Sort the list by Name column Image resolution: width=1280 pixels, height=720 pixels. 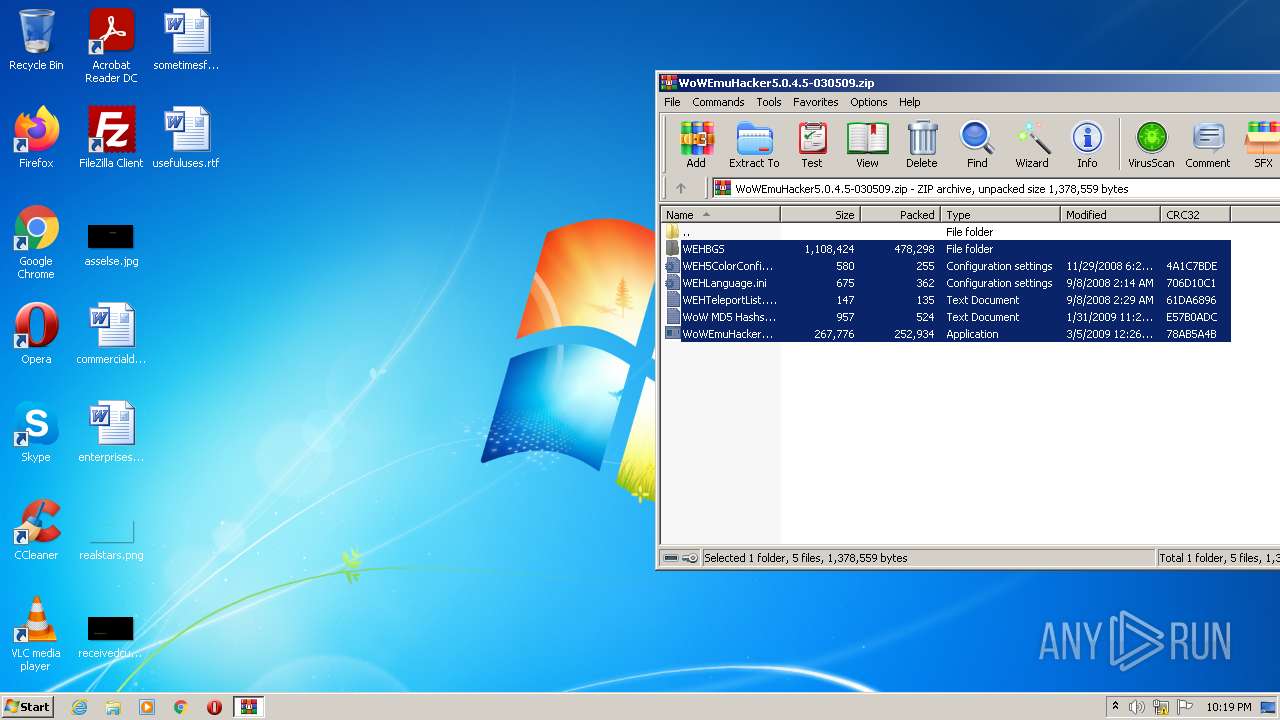(x=720, y=214)
